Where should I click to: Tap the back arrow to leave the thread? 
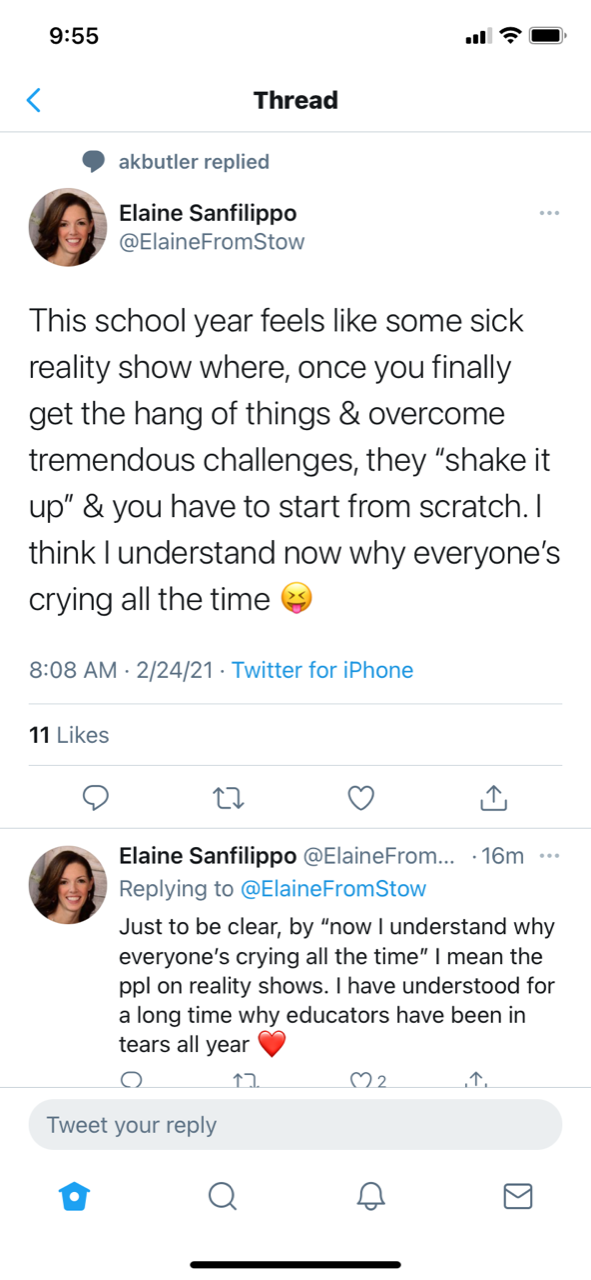tap(34, 100)
